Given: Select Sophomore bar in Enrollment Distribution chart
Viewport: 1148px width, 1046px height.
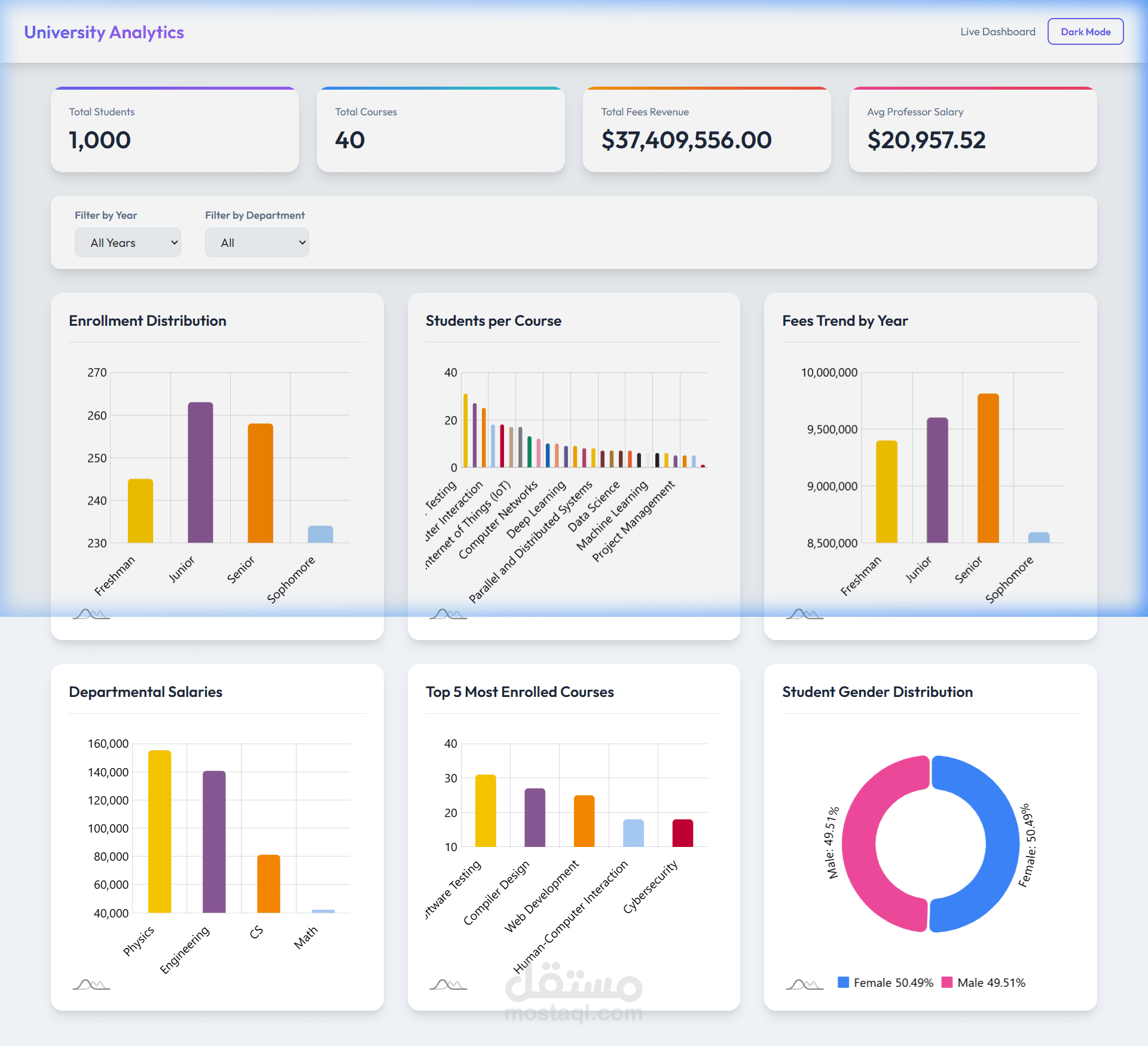Looking at the screenshot, I should pyautogui.click(x=320, y=534).
